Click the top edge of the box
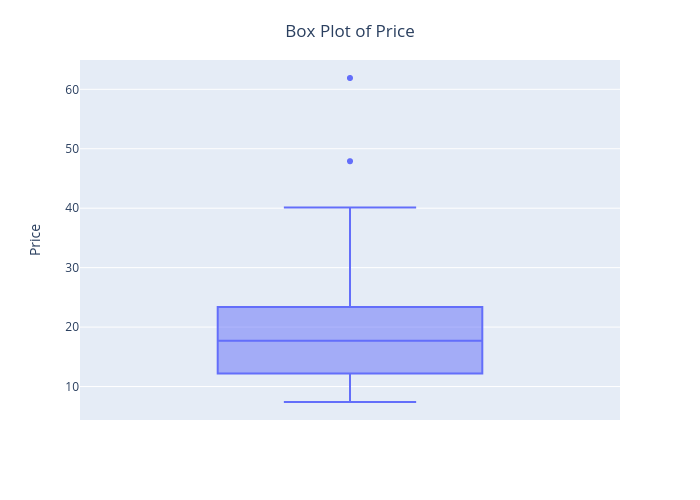The width and height of the screenshot is (700, 500). [x=350, y=307]
